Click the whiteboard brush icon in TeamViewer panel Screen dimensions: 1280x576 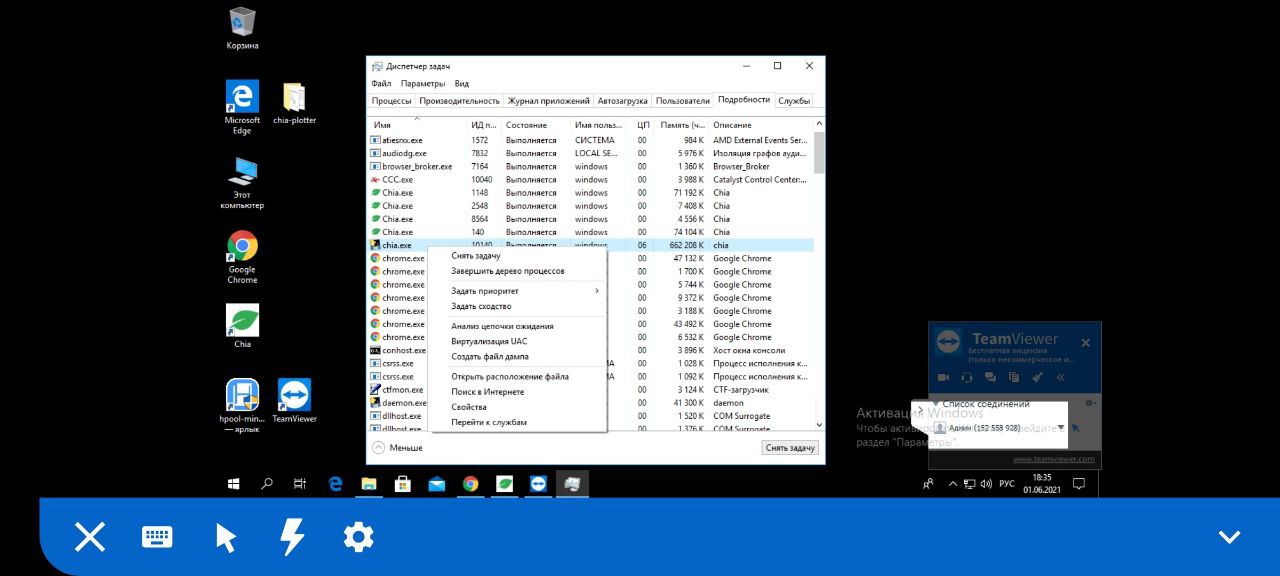tap(1038, 377)
